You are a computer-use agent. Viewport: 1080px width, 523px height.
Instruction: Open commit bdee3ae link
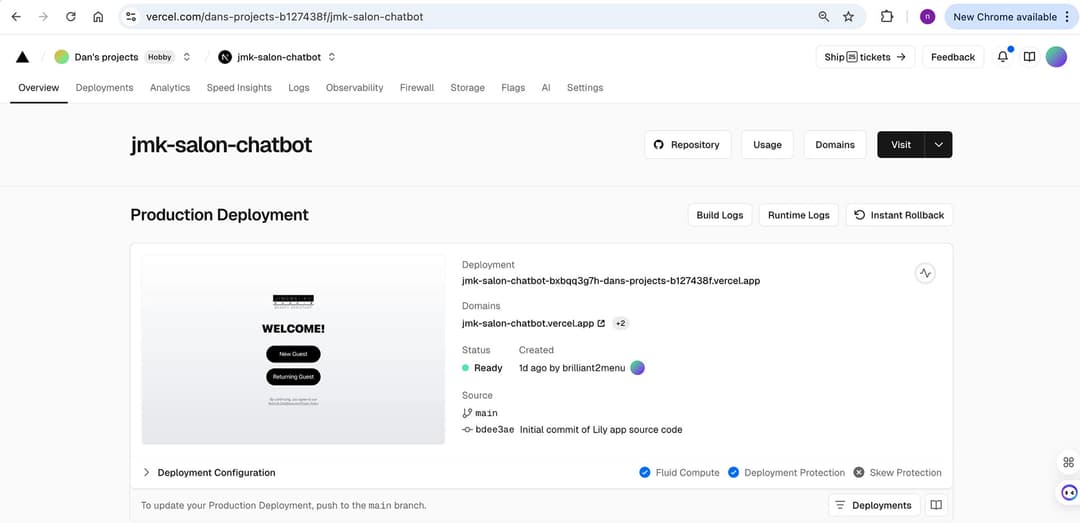pos(495,429)
